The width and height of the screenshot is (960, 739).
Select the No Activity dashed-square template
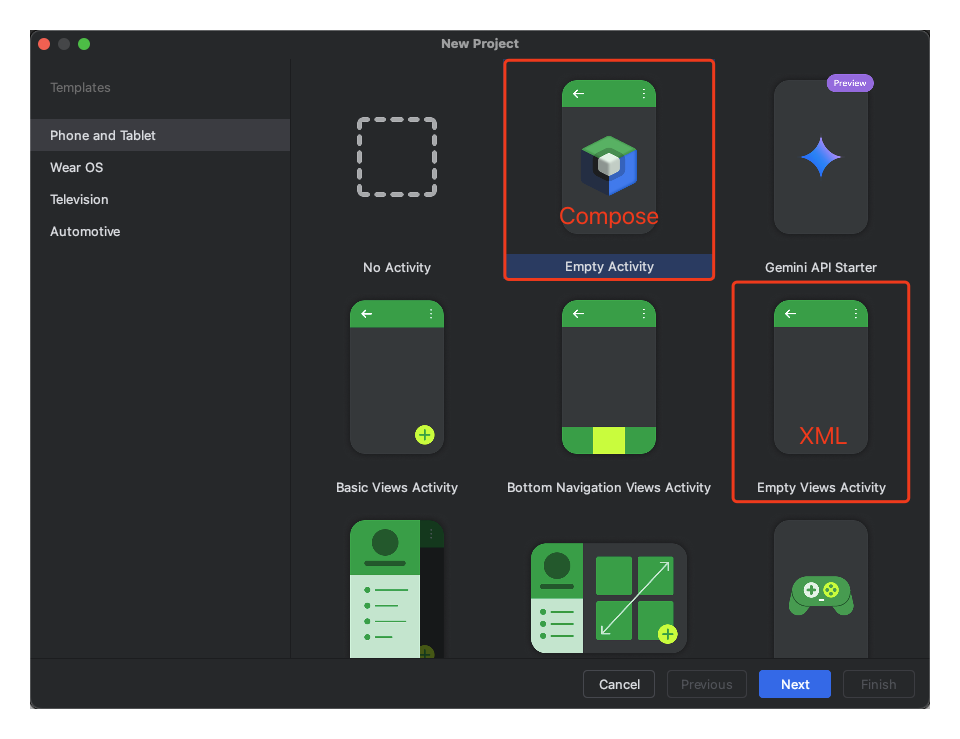[397, 157]
